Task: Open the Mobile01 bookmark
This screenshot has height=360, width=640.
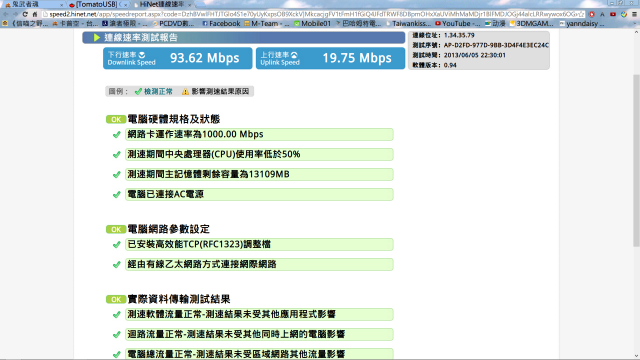Action: 313,24
